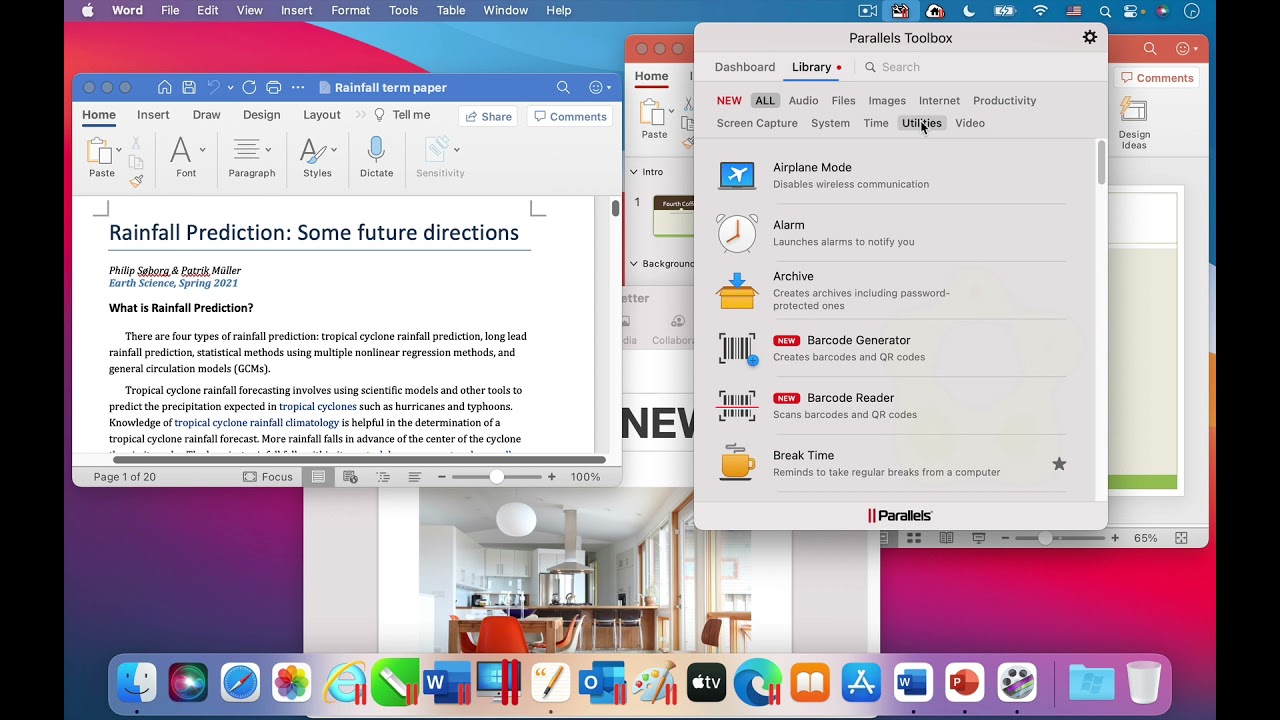1280x720 pixels.
Task: Click the Redo icon in Word
Action: [249, 87]
